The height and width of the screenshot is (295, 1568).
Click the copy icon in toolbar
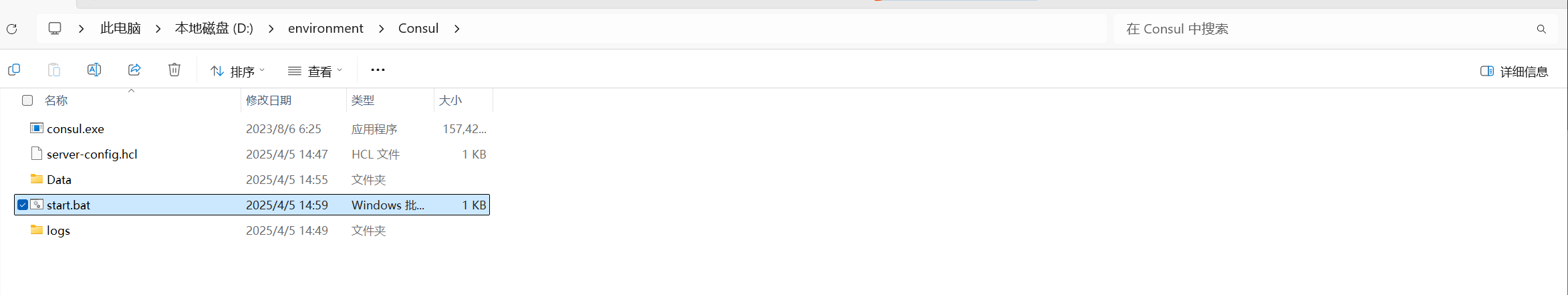pyautogui.click(x=14, y=70)
